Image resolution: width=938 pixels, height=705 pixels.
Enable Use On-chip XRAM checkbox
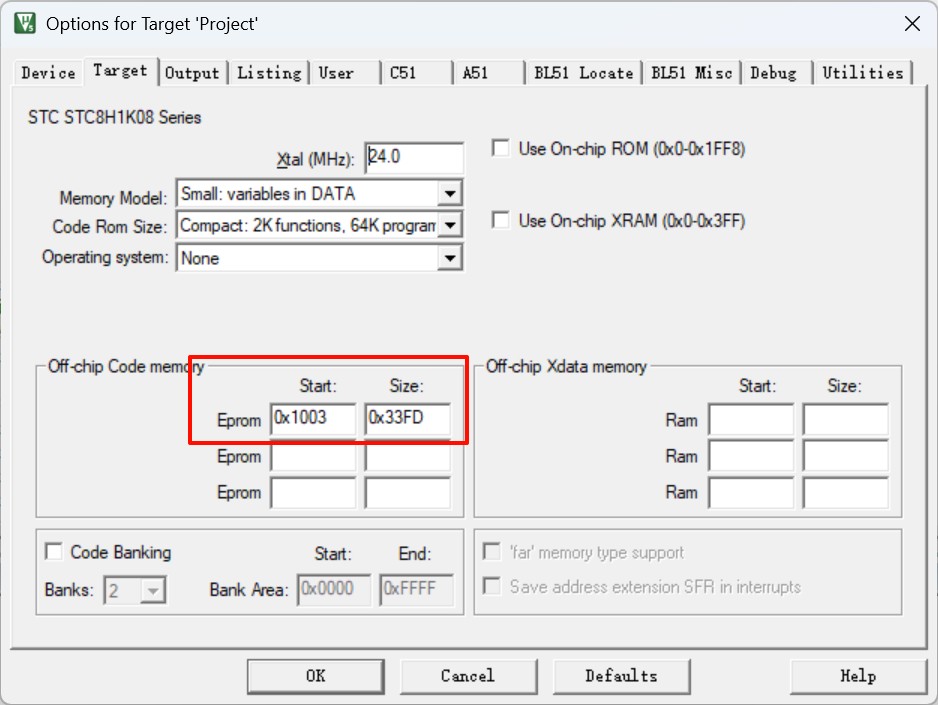(x=501, y=220)
